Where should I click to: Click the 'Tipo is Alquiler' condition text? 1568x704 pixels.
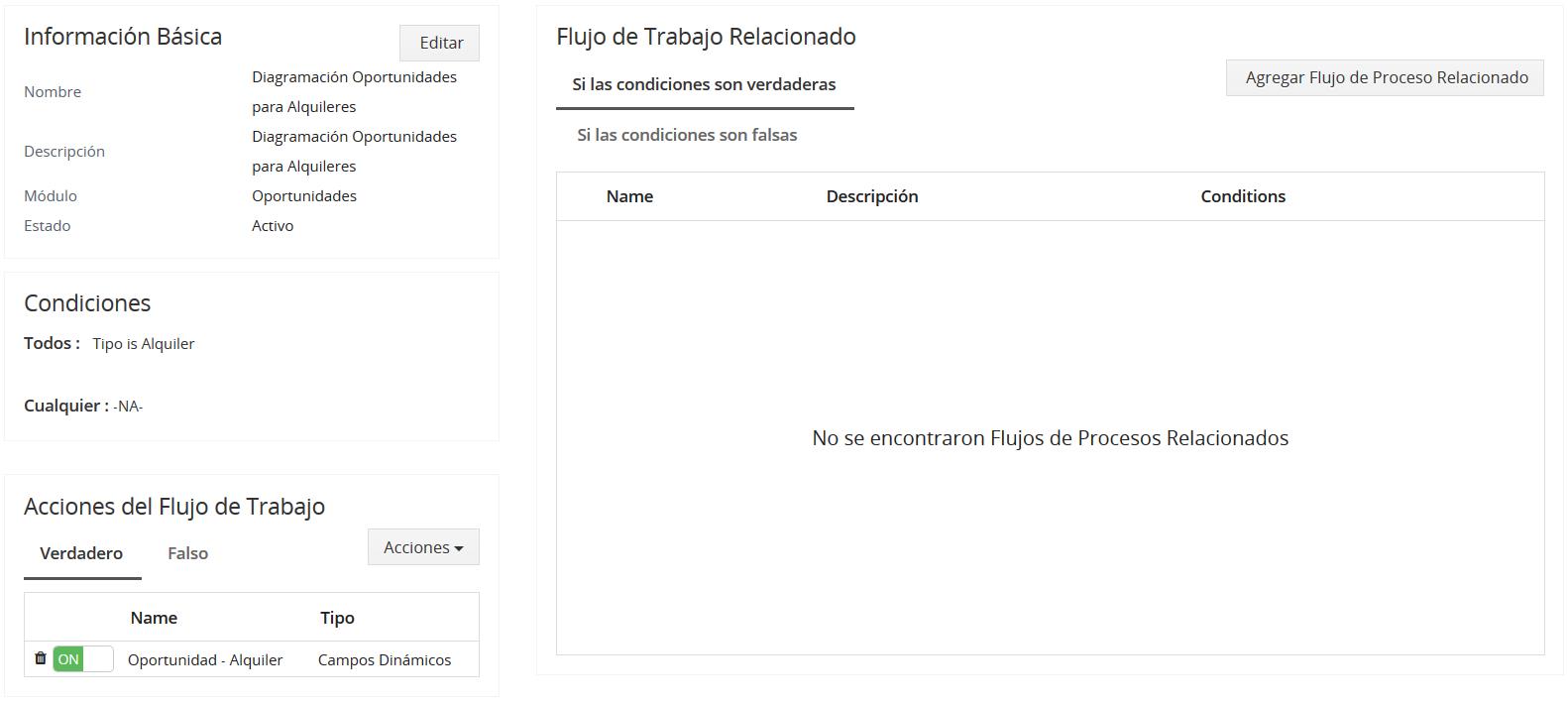tap(144, 344)
